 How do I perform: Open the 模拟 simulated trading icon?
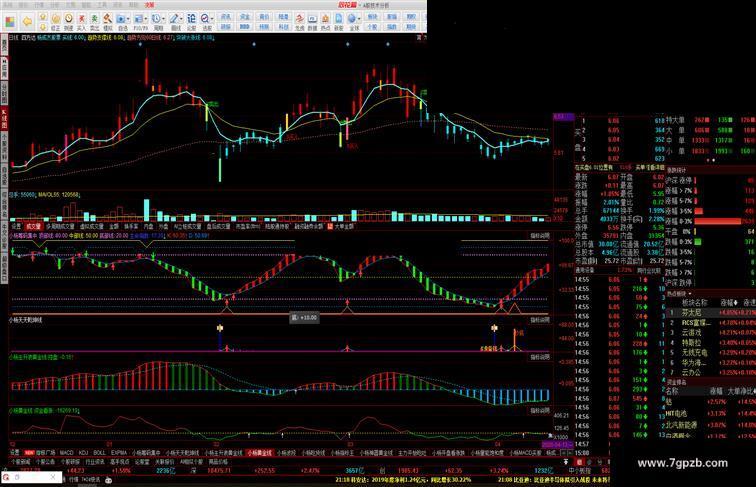coord(107,21)
